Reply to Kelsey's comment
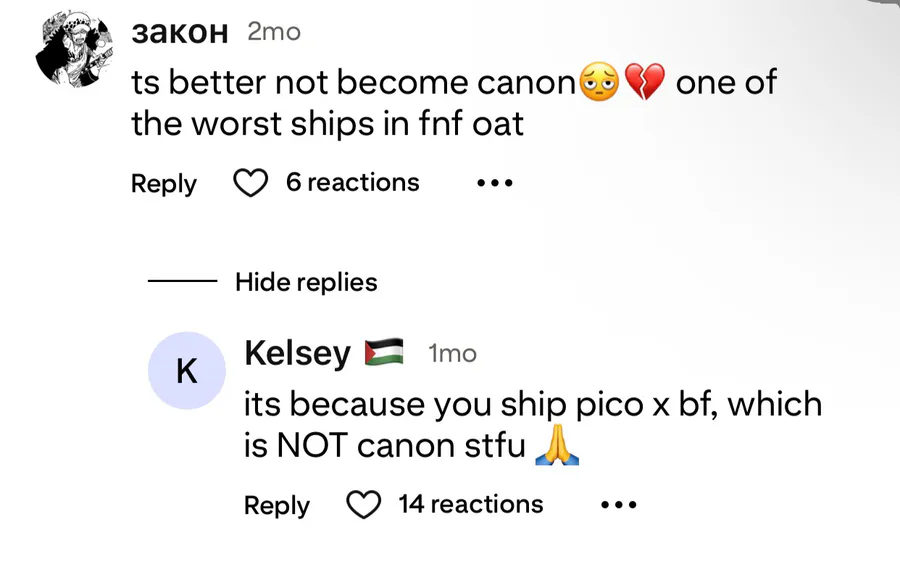The image size is (900, 585). [277, 505]
